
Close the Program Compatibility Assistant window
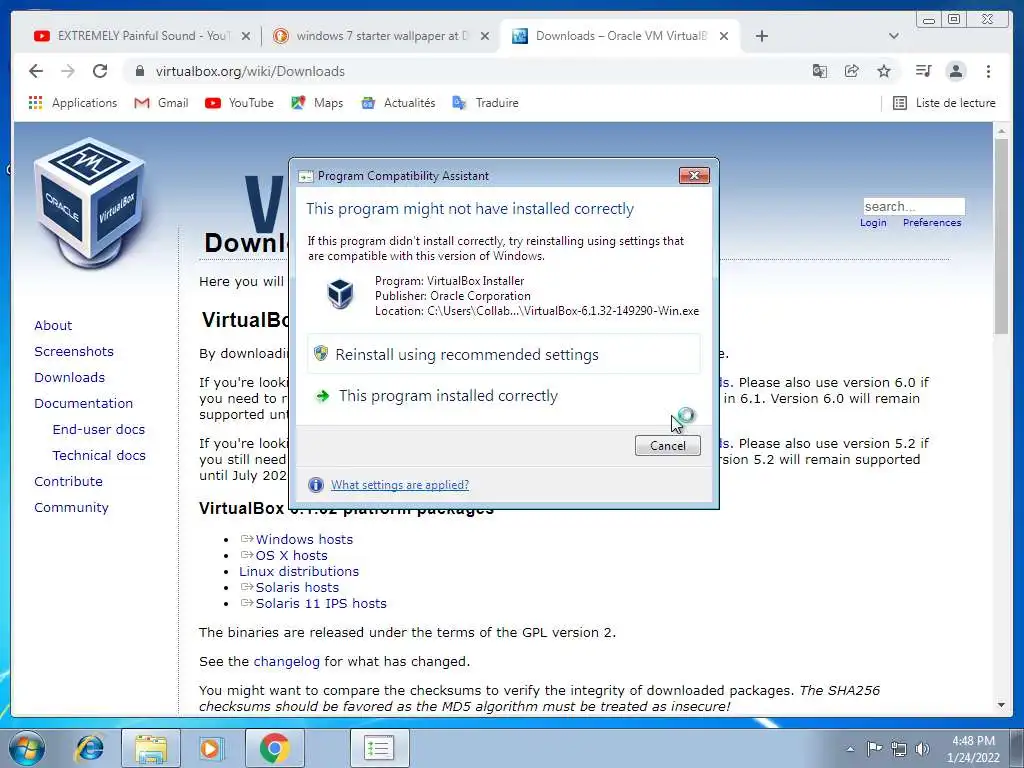click(694, 175)
